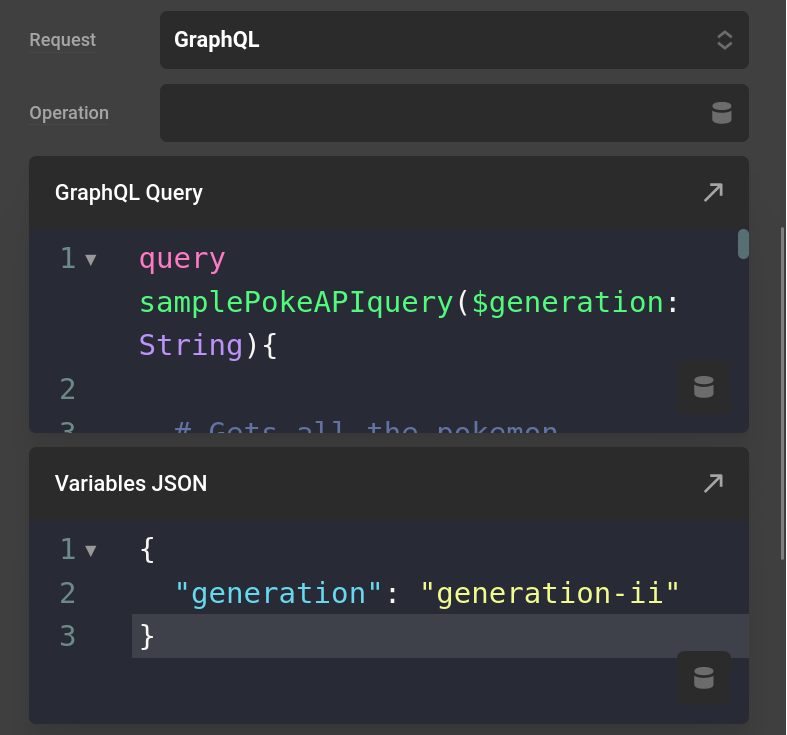
Task: Click the Operation label
Action: coord(69,113)
